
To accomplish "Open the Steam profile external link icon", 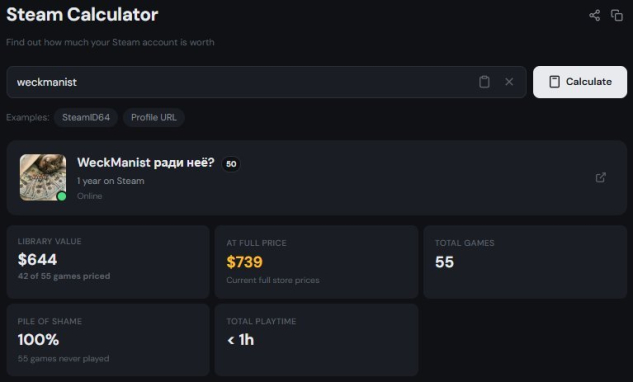I will click(601, 178).
